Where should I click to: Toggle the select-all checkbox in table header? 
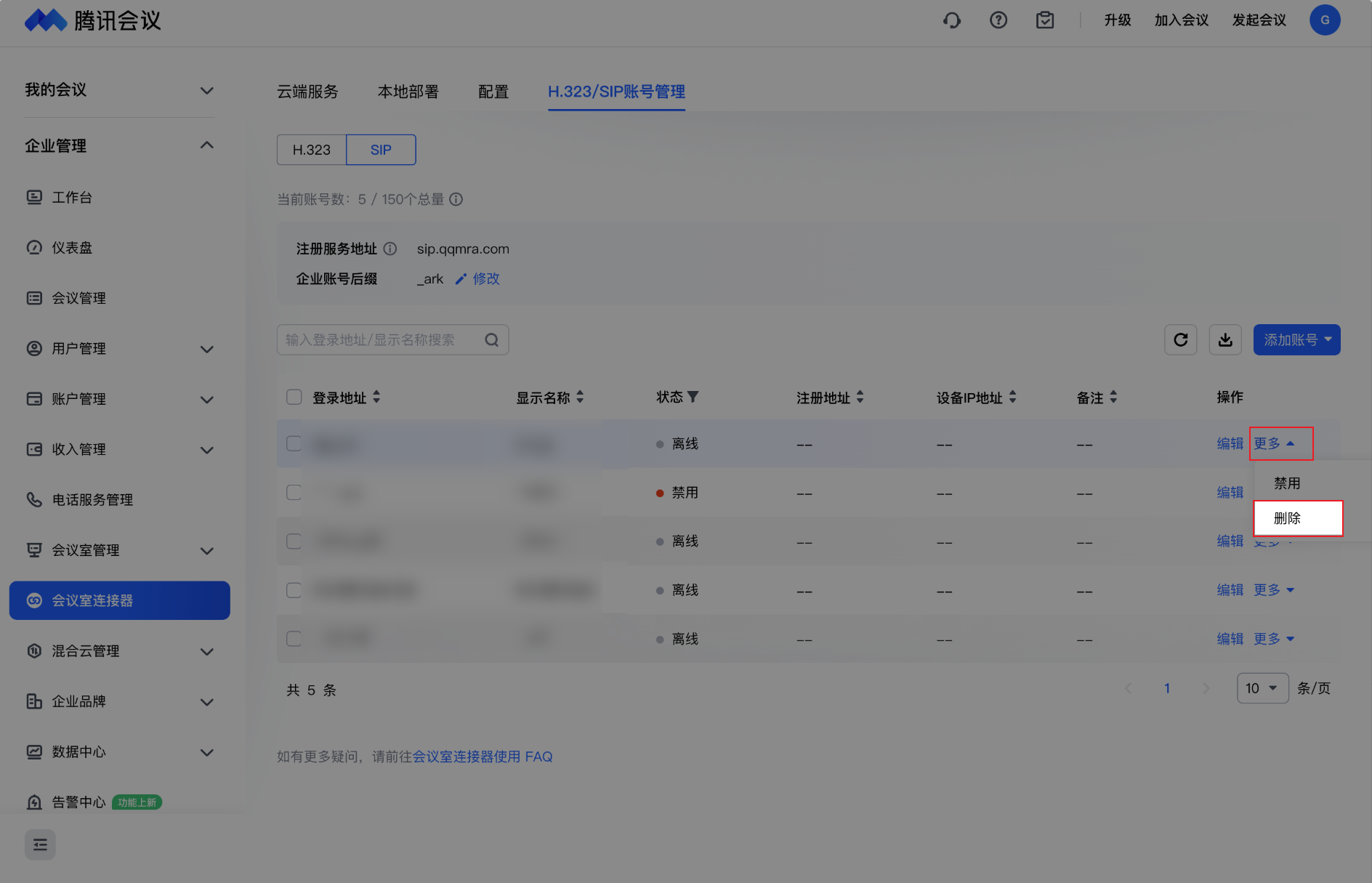[x=294, y=397]
